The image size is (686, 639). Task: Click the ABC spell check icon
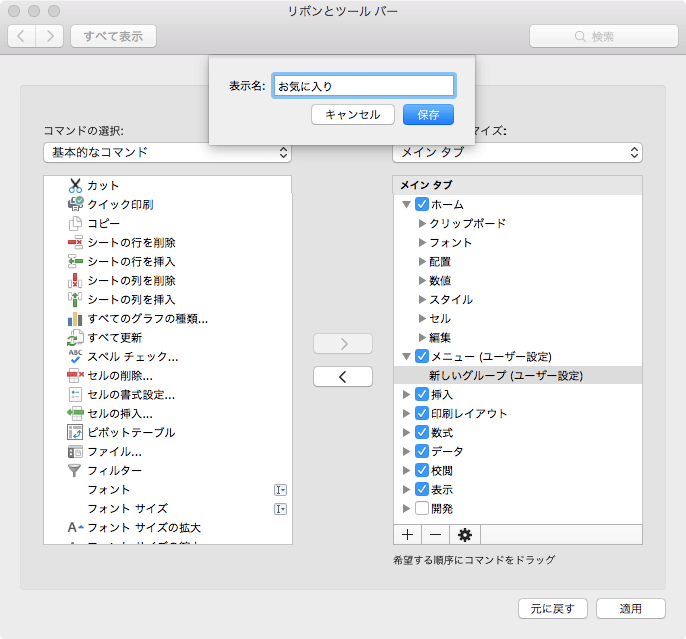pos(75,356)
